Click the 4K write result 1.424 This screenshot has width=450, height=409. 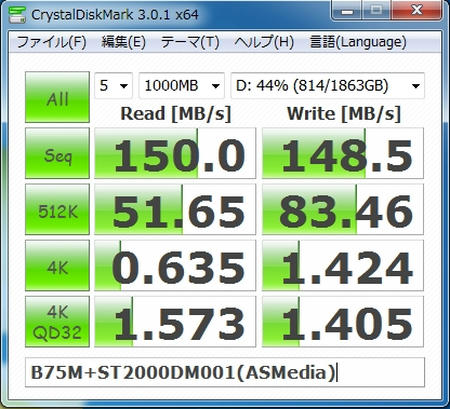pos(343,265)
